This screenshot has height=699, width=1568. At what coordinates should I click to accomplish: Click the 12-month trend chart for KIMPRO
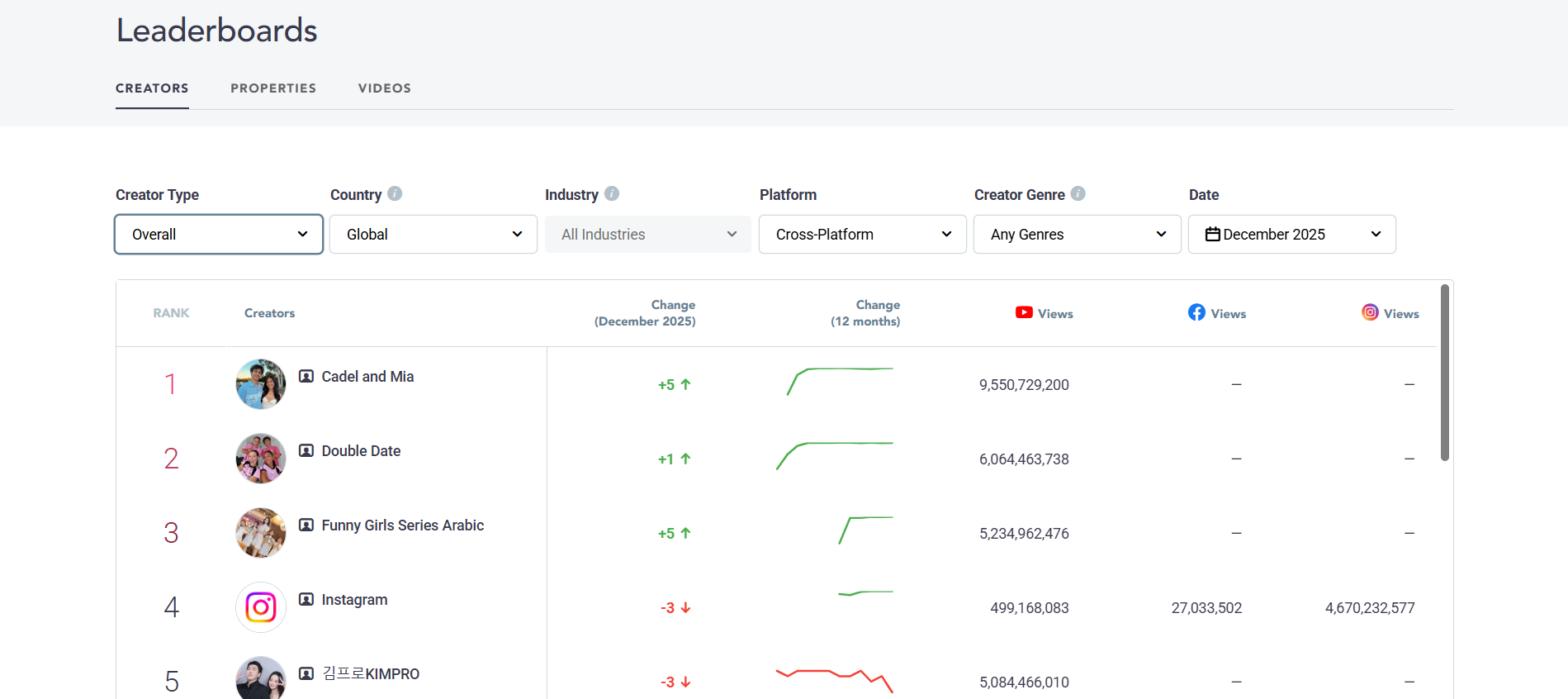tap(835, 681)
